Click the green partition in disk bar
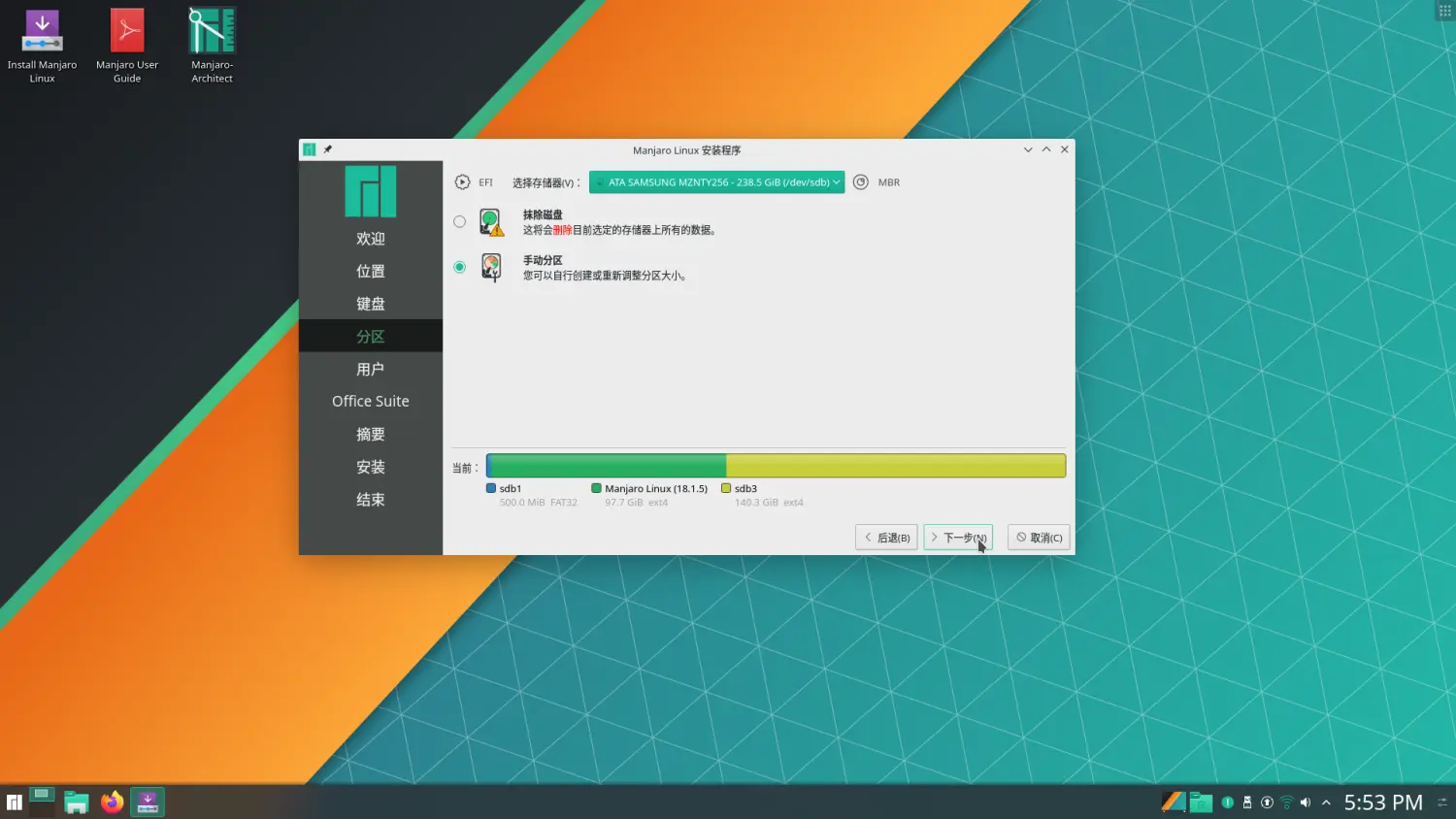The height and width of the screenshot is (819, 1456). (x=608, y=466)
